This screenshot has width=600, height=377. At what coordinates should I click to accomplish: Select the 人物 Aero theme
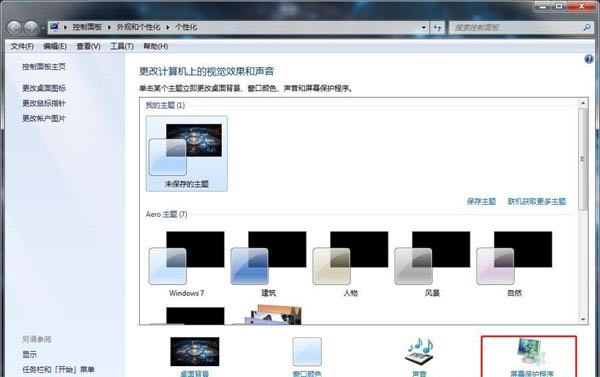(351, 264)
